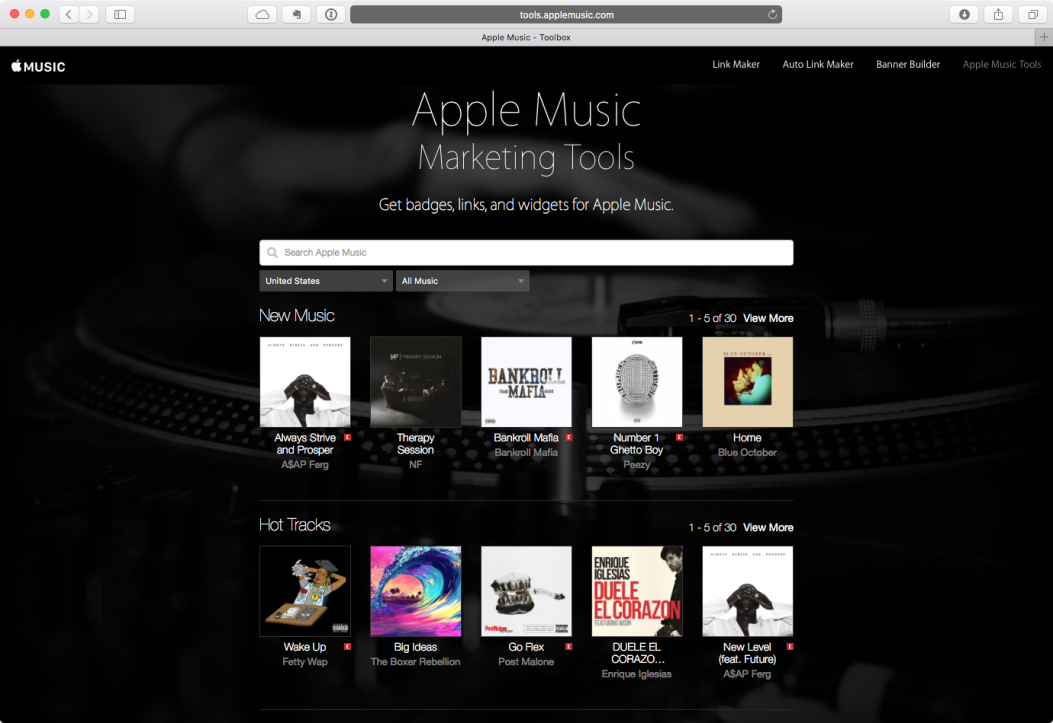The image size is (1053, 723).
Task: Open Number 1 Ghetto Boy ring cover
Action: (x=637, y=382)
